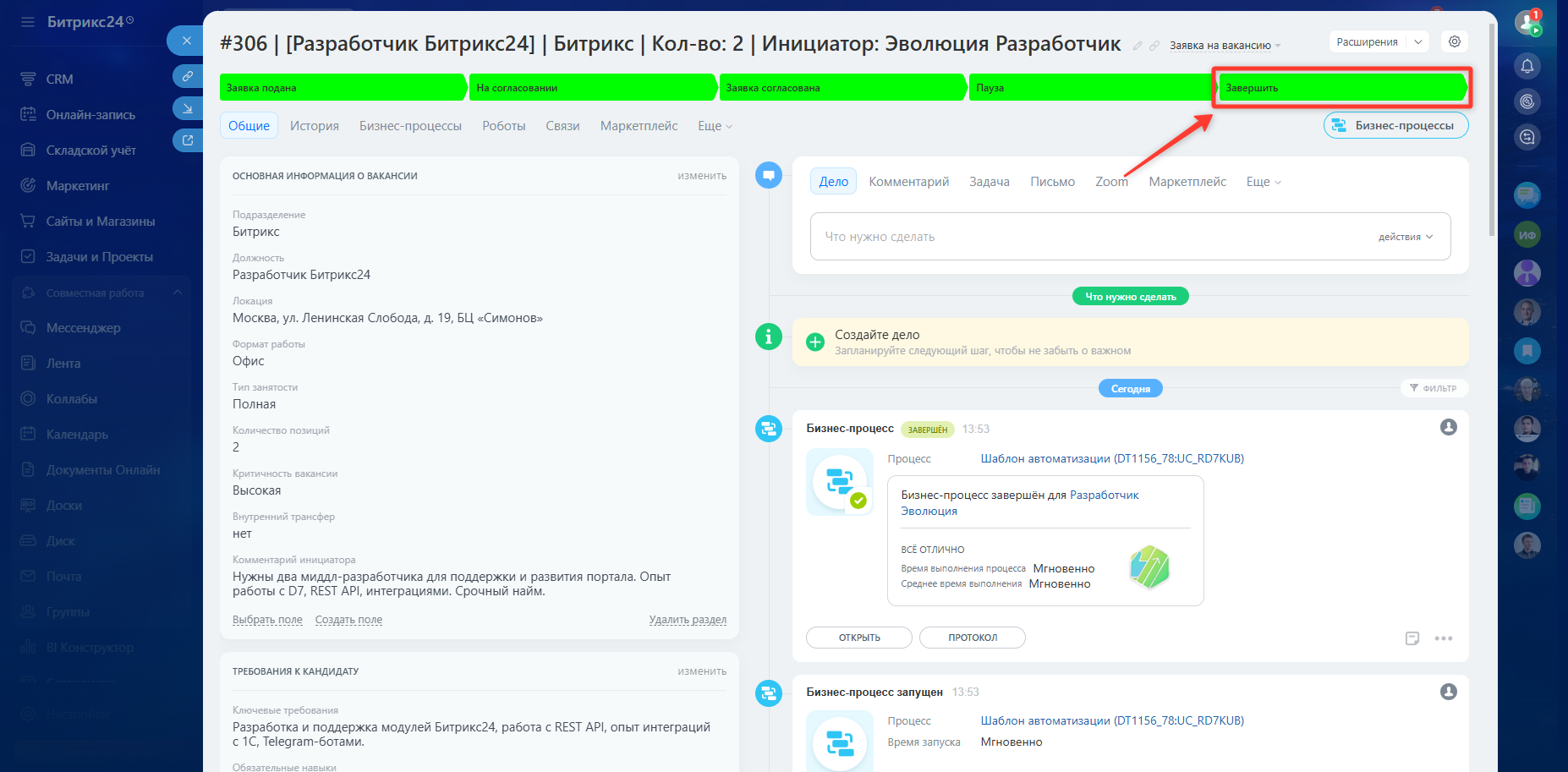Viewport: 1568px width, 772px height.
Task: Open the фильтр control in the timeline
Action: point(1434,388)
